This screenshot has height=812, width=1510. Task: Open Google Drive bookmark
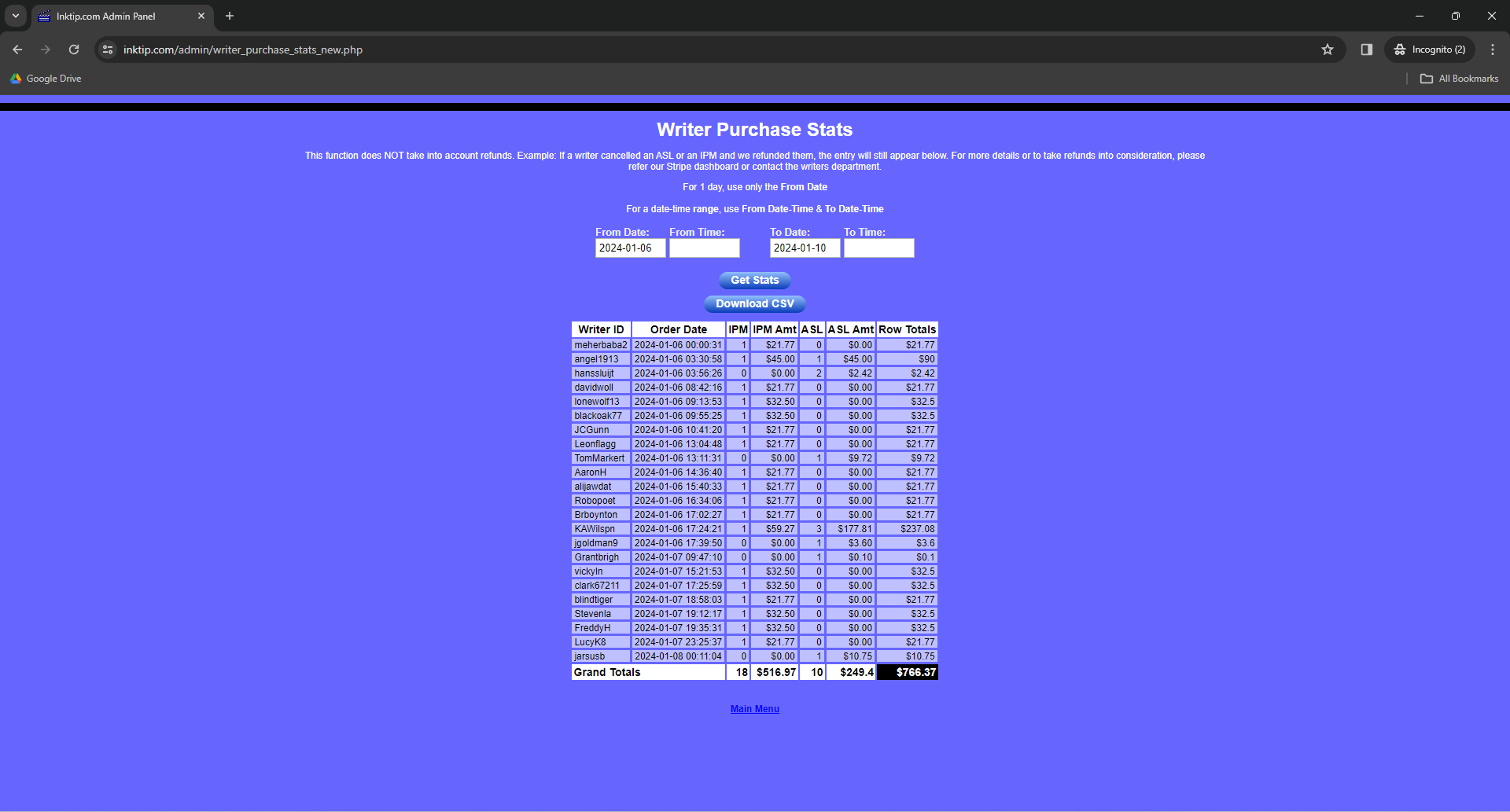[46, 79]
